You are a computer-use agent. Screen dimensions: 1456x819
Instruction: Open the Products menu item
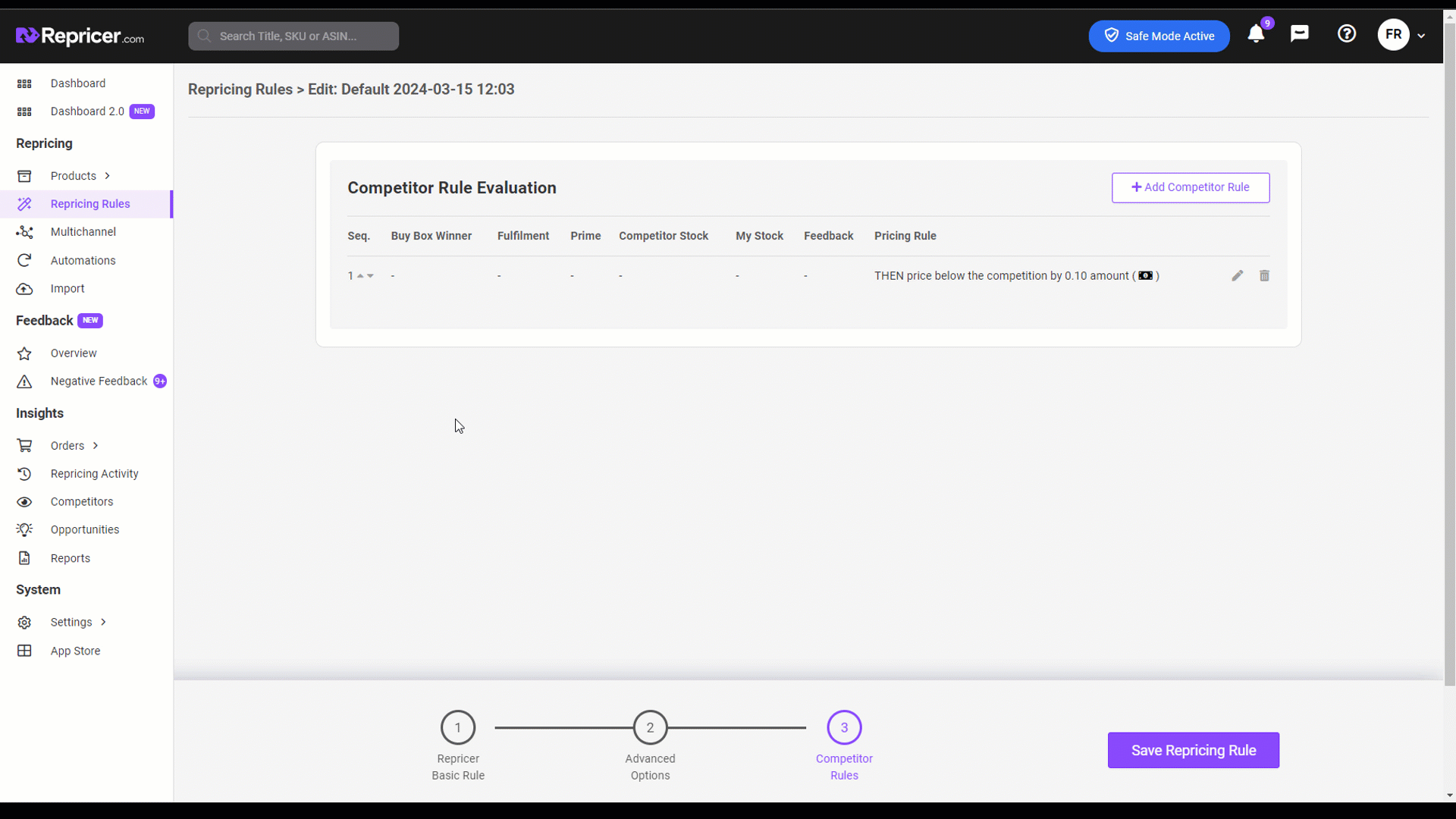(x=74, y=176)
